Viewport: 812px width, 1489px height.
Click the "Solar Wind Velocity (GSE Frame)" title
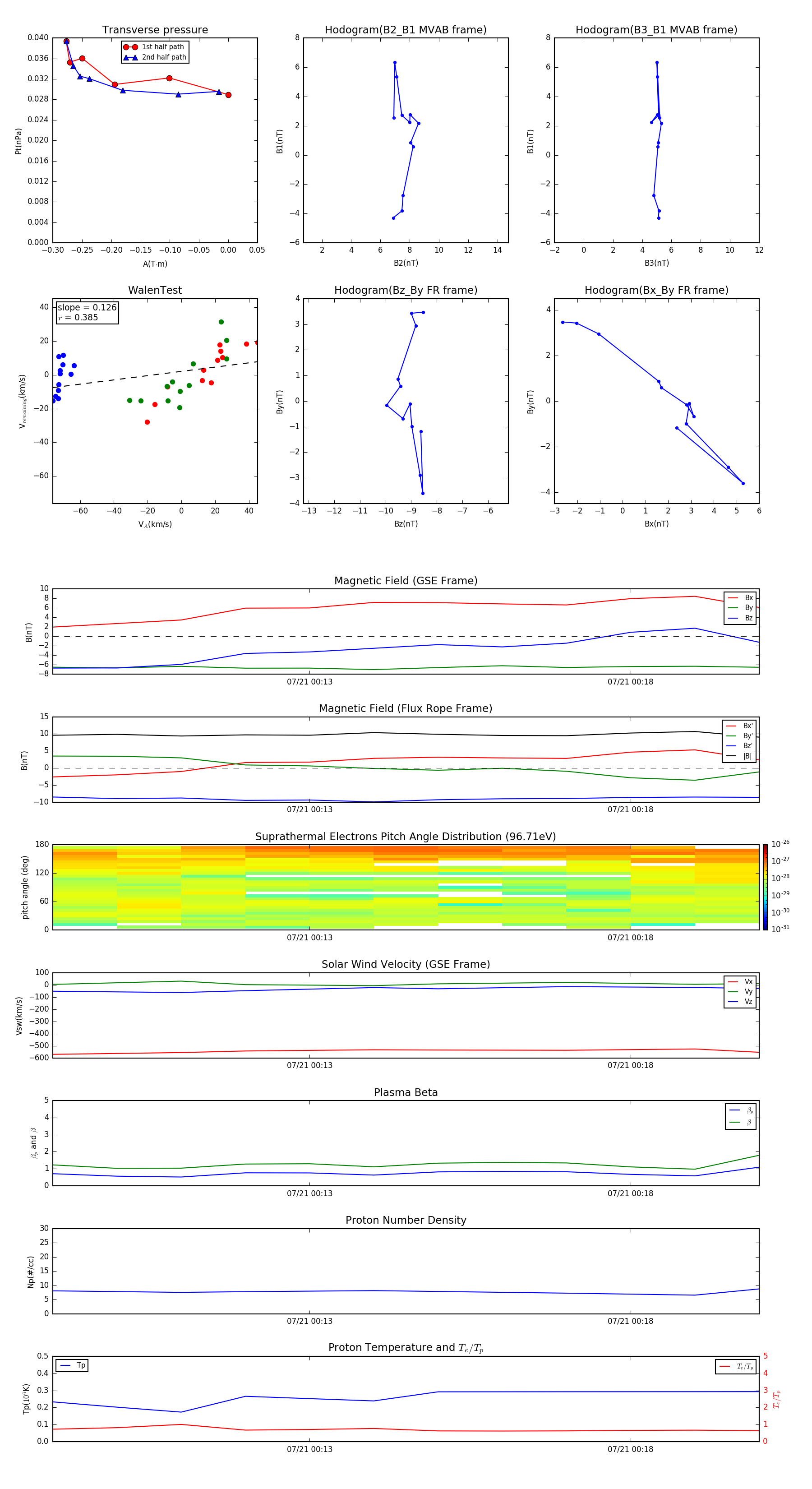point(406,964)
